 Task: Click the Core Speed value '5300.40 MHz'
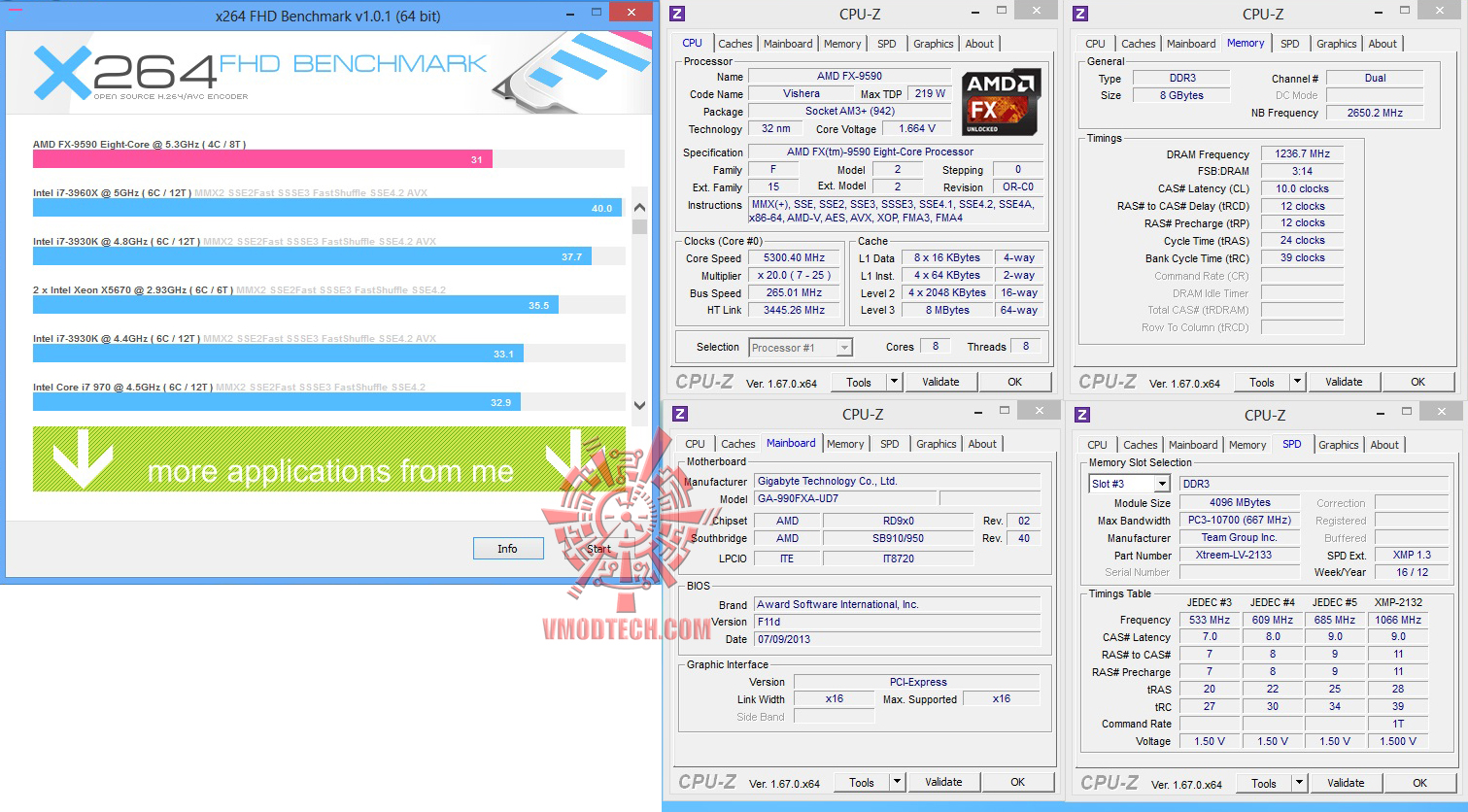point(794,258)
